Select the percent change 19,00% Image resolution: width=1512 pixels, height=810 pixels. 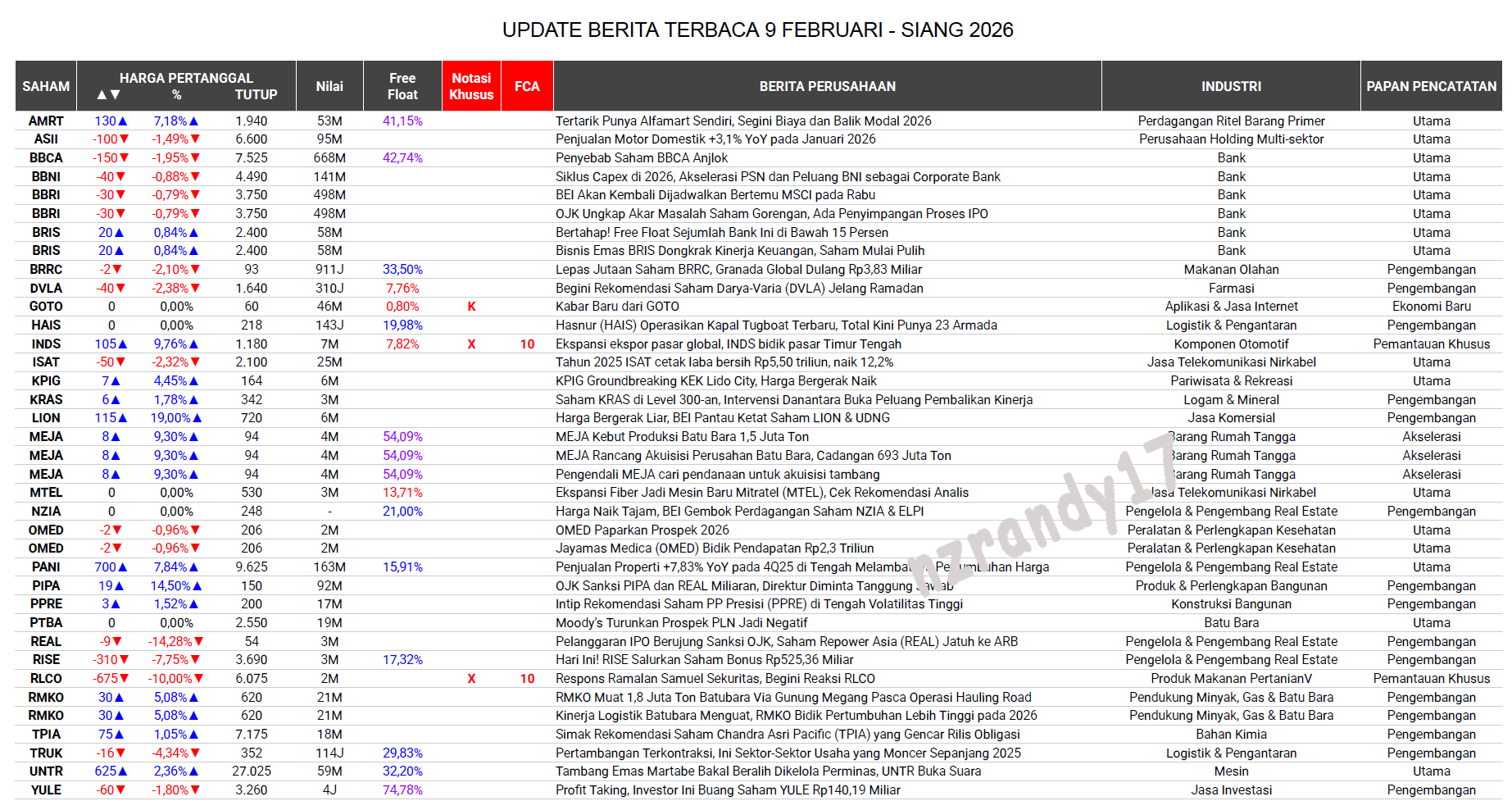pos(176,418)
